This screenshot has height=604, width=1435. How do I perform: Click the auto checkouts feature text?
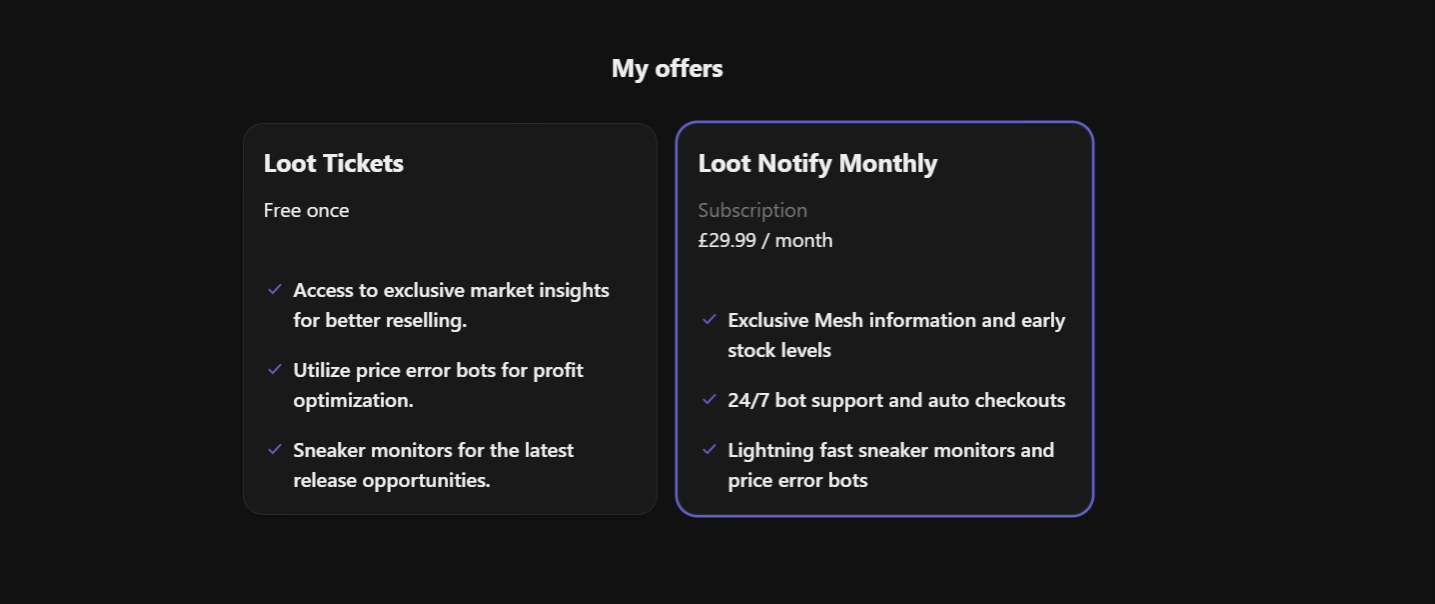[x=896, y=399]
